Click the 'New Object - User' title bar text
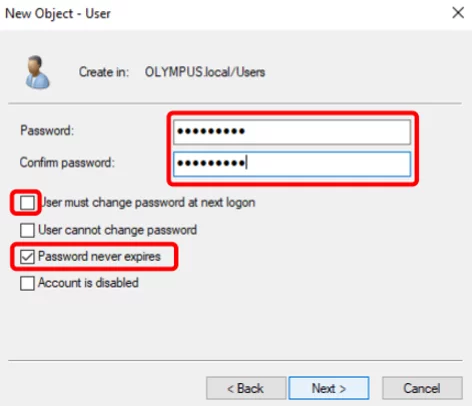This screenshot has height=406, width=472. [58, 14]
